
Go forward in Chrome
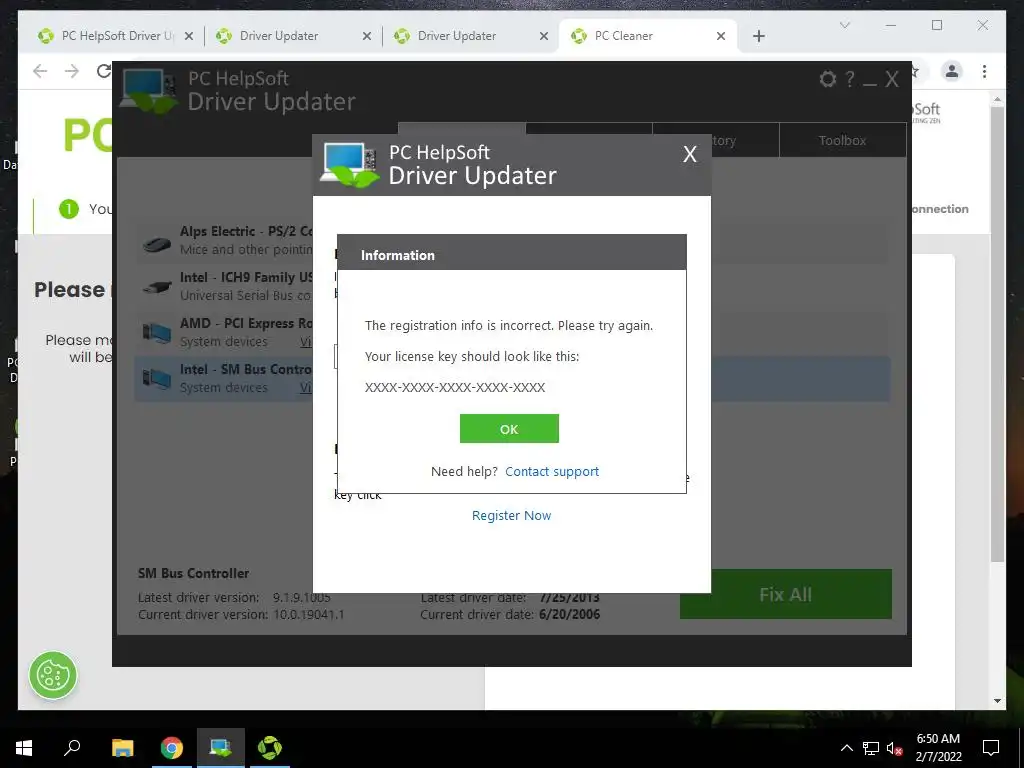pyautogui.click(x=72, y=71)
